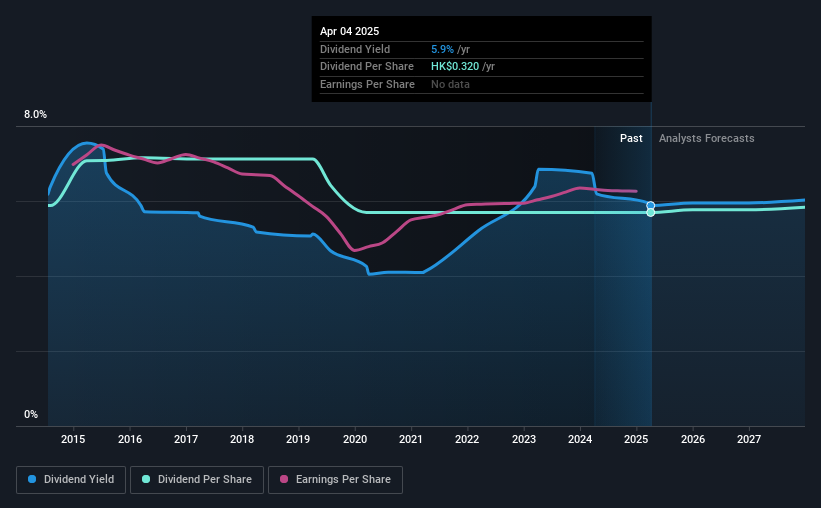
Task: Click the tooltip Dividend Yield row label
Action: tap(355, 49)
